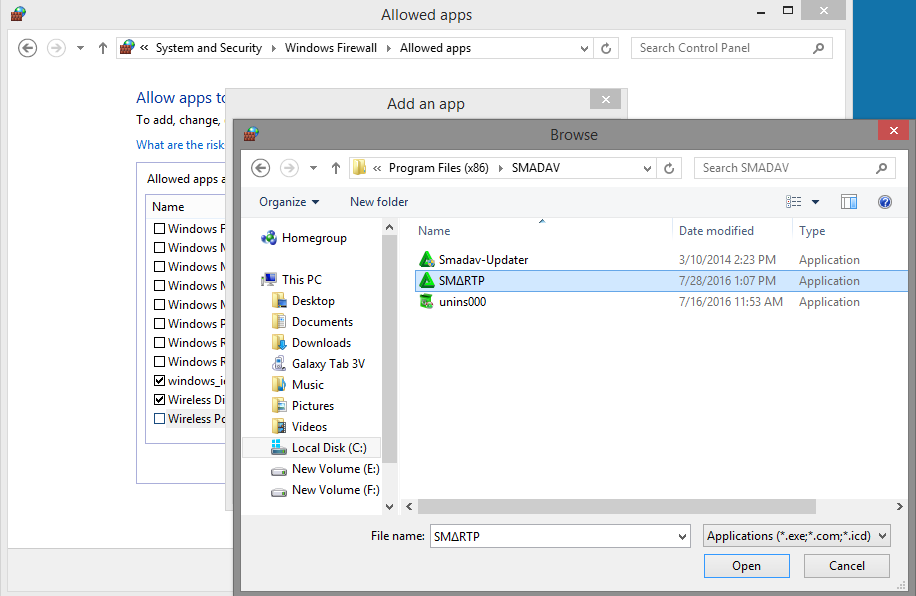Select New Volume (F:) drive

point(325,490)
